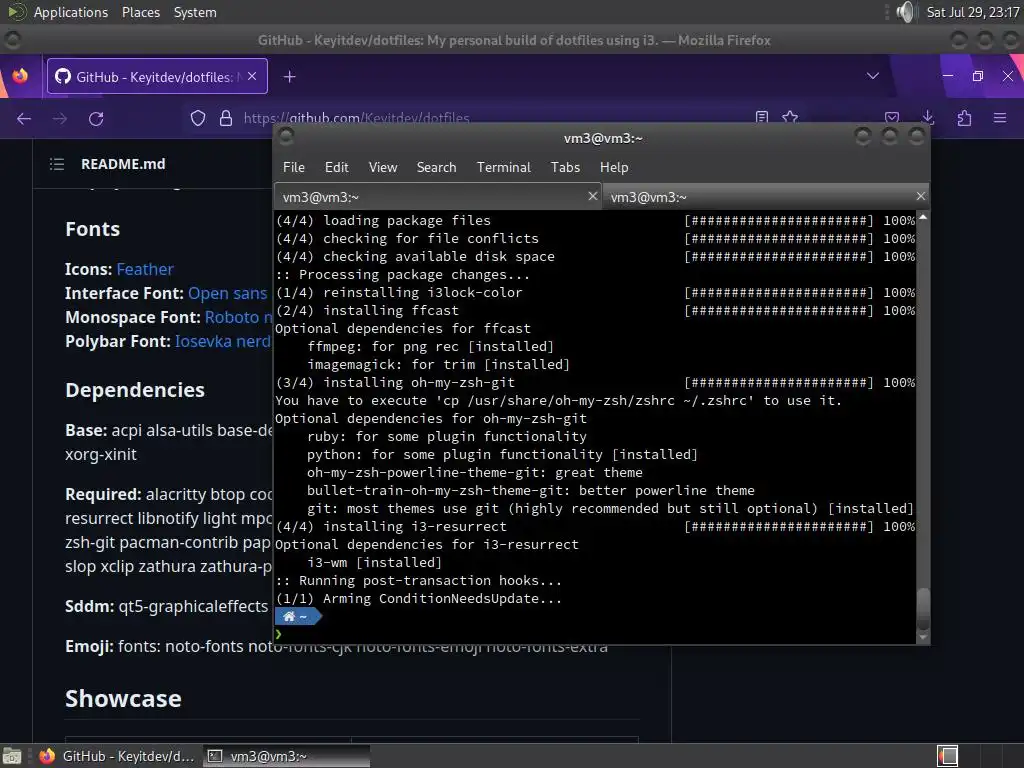Click the Firefox window menu button in title bar

pyautogui.click(x=12, y=40)
